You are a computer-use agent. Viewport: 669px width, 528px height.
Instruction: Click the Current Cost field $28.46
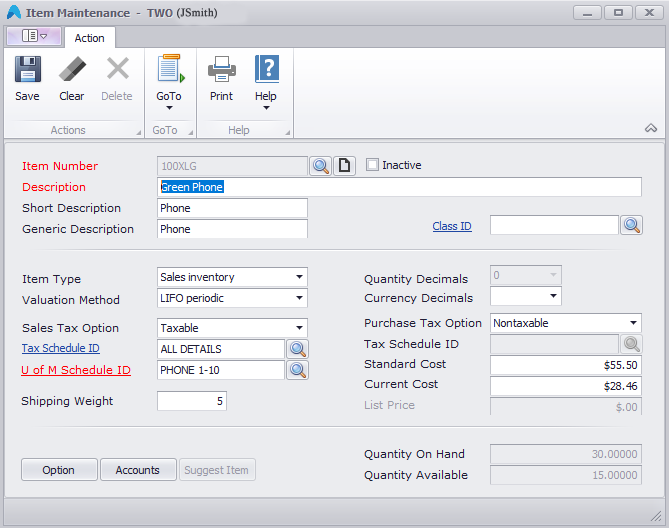coord(566,386)
